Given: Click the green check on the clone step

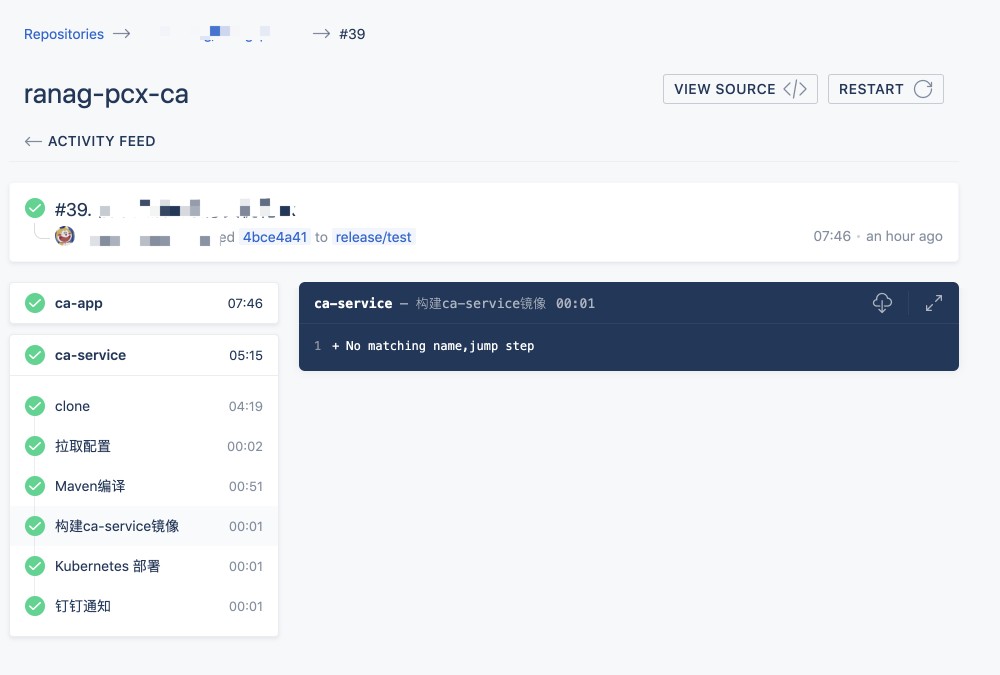Looking at the screenshot, I should click(x=34, y=406).
